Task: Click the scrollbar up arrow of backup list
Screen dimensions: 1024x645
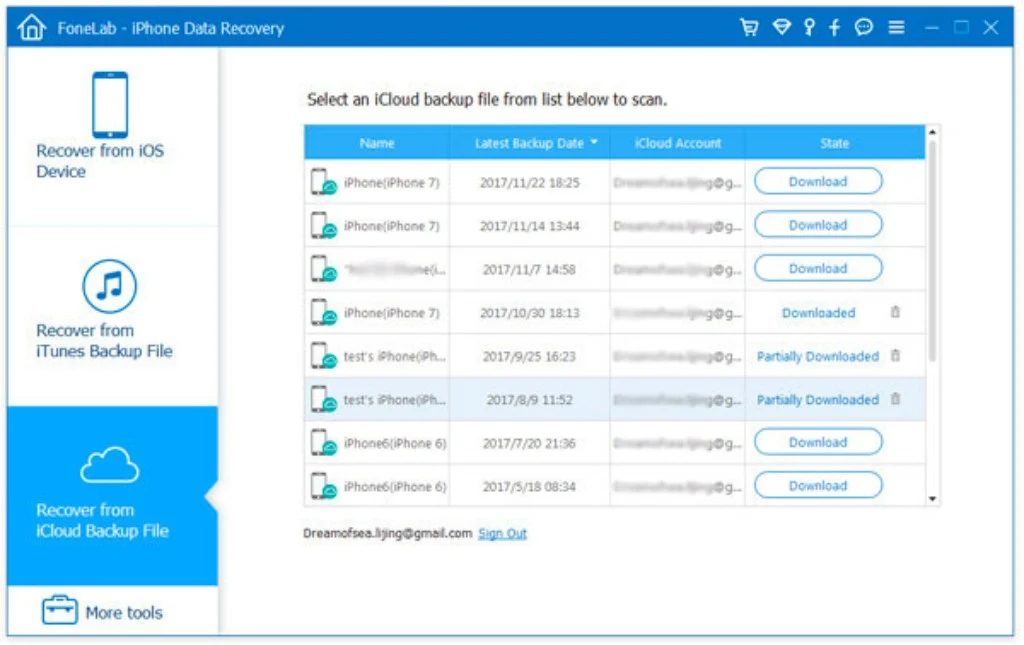Action: 933,133
